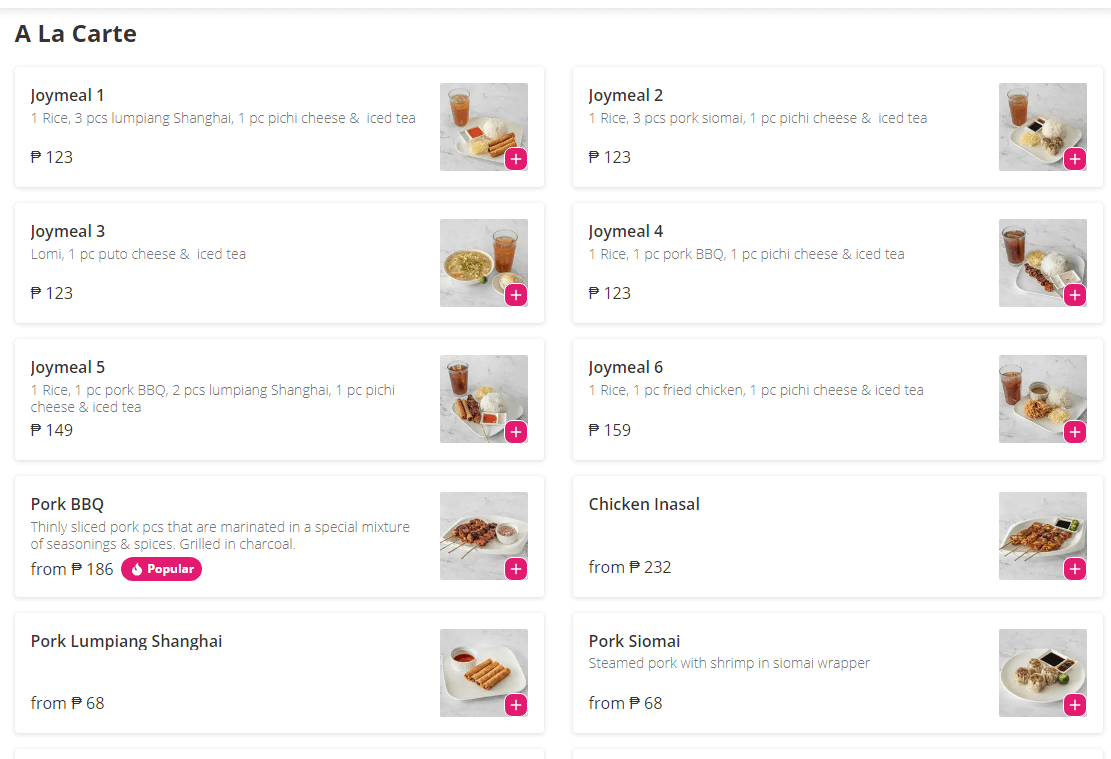This screenshot has height=759, width=1111.
Task: Click the add icon on Joymeal 4
Action: click(1076, 295)
